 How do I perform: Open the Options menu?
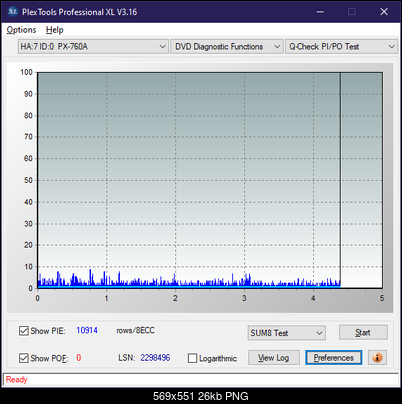[21, 30]
